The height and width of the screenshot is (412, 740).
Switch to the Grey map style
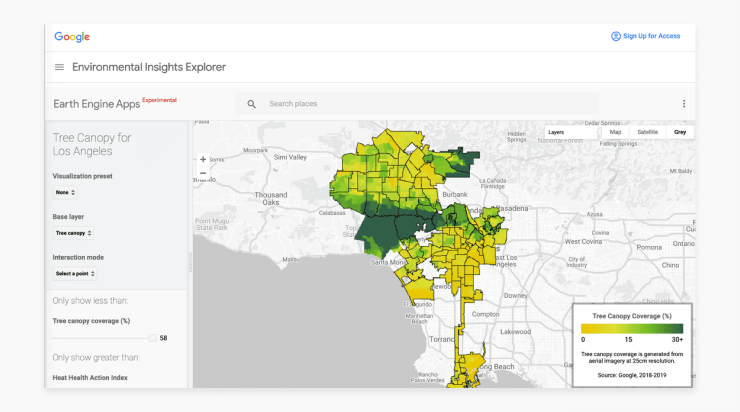(680, 133)
